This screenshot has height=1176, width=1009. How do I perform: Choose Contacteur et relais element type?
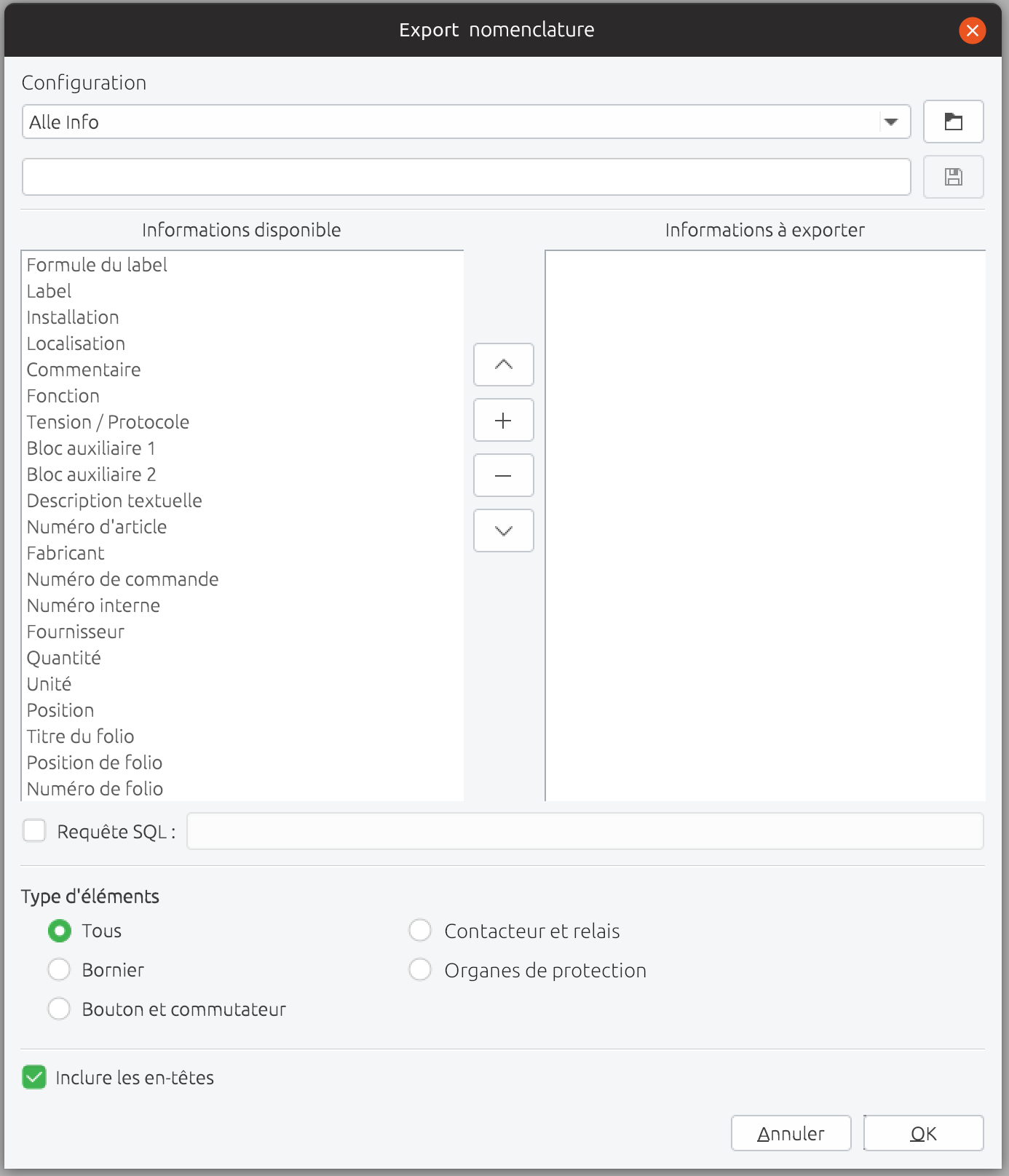[x=420, y=931]
